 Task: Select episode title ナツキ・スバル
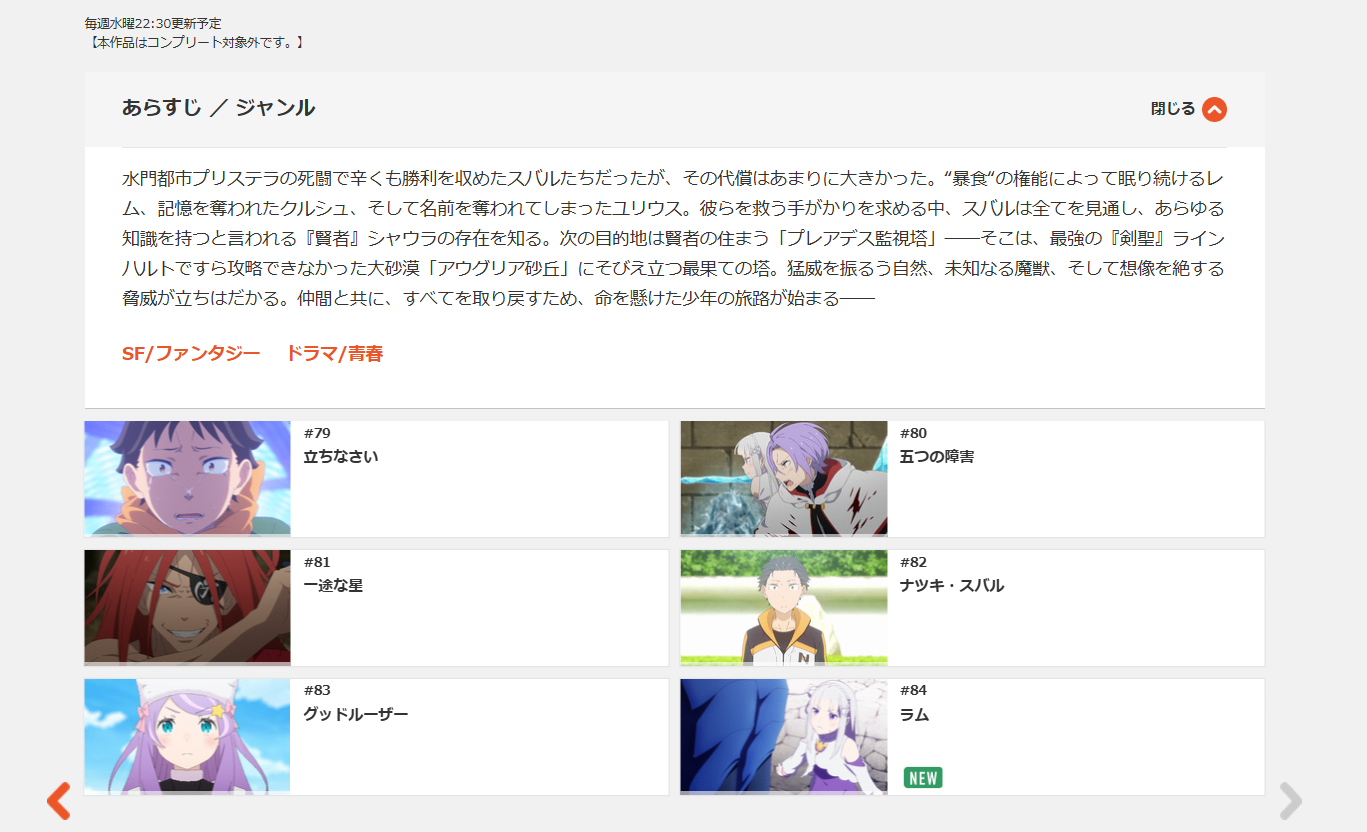point(952,585)
